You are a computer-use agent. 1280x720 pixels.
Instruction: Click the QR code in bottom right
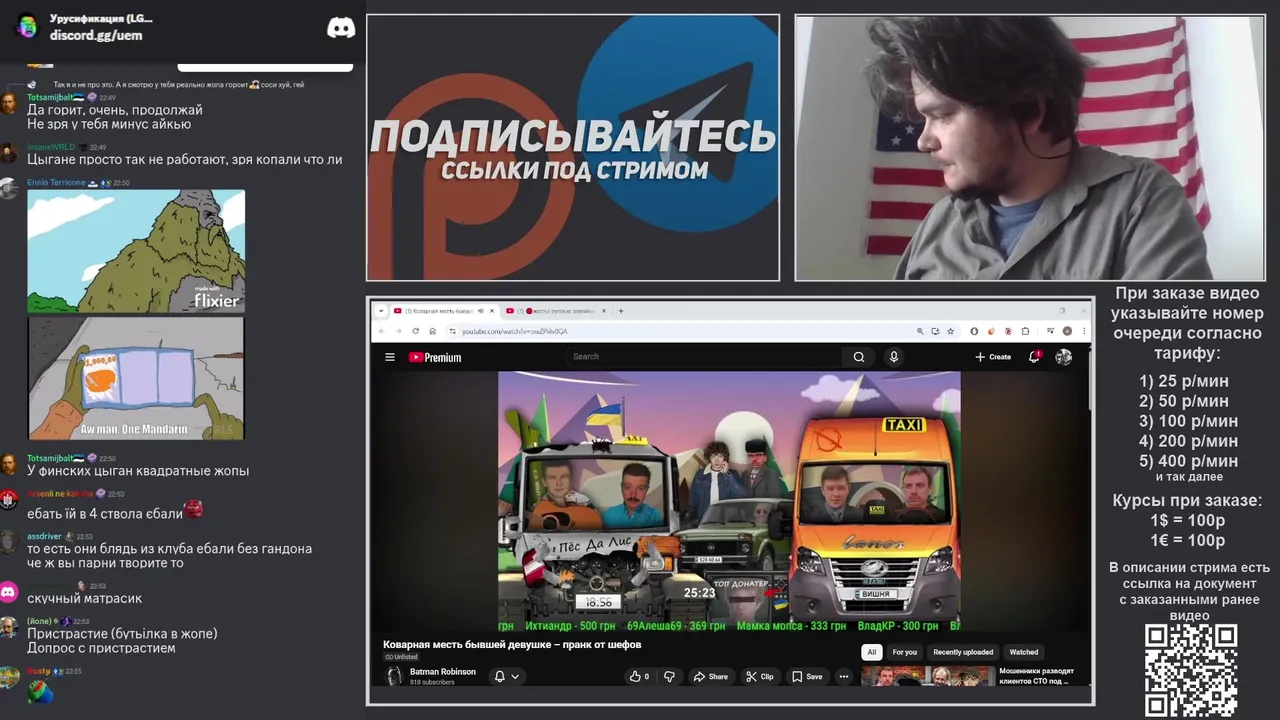click(1191, 670)
